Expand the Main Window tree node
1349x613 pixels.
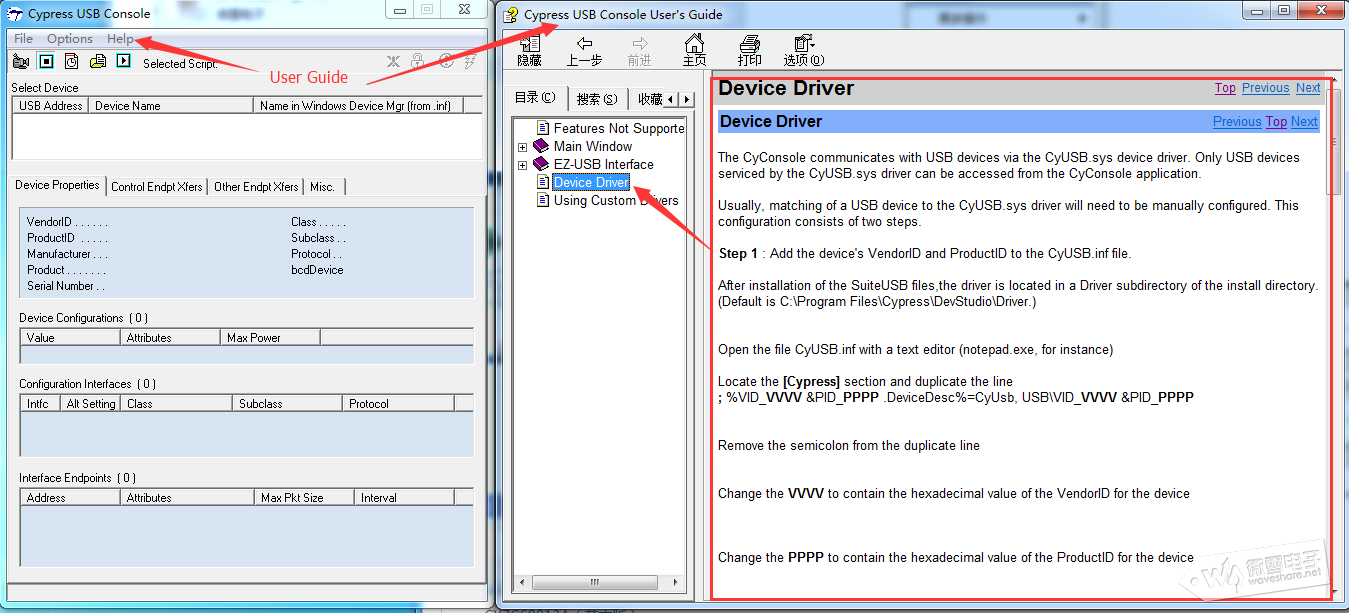[x=522, y=147]
